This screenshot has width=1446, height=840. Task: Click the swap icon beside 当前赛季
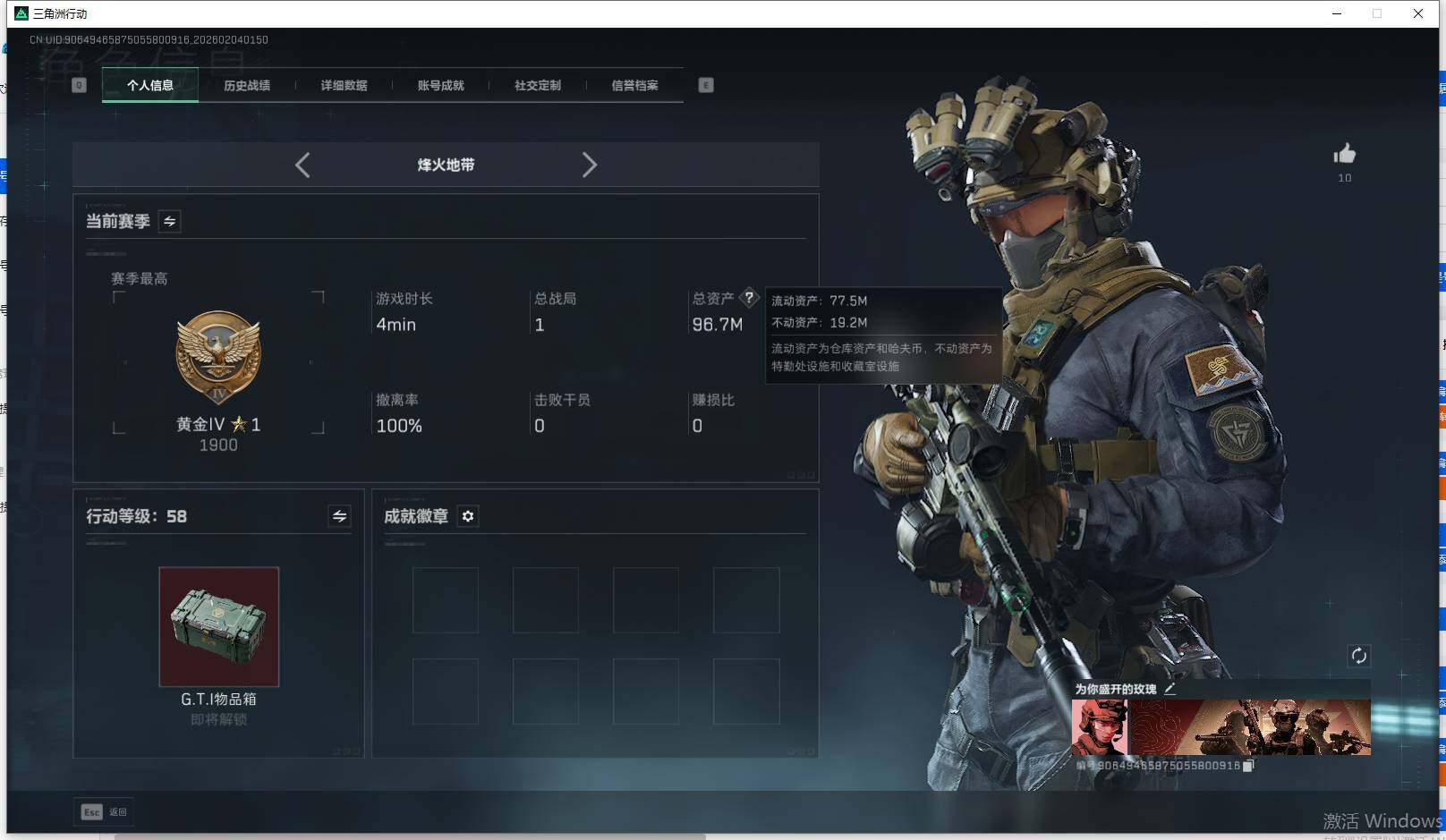coord(169,221)
